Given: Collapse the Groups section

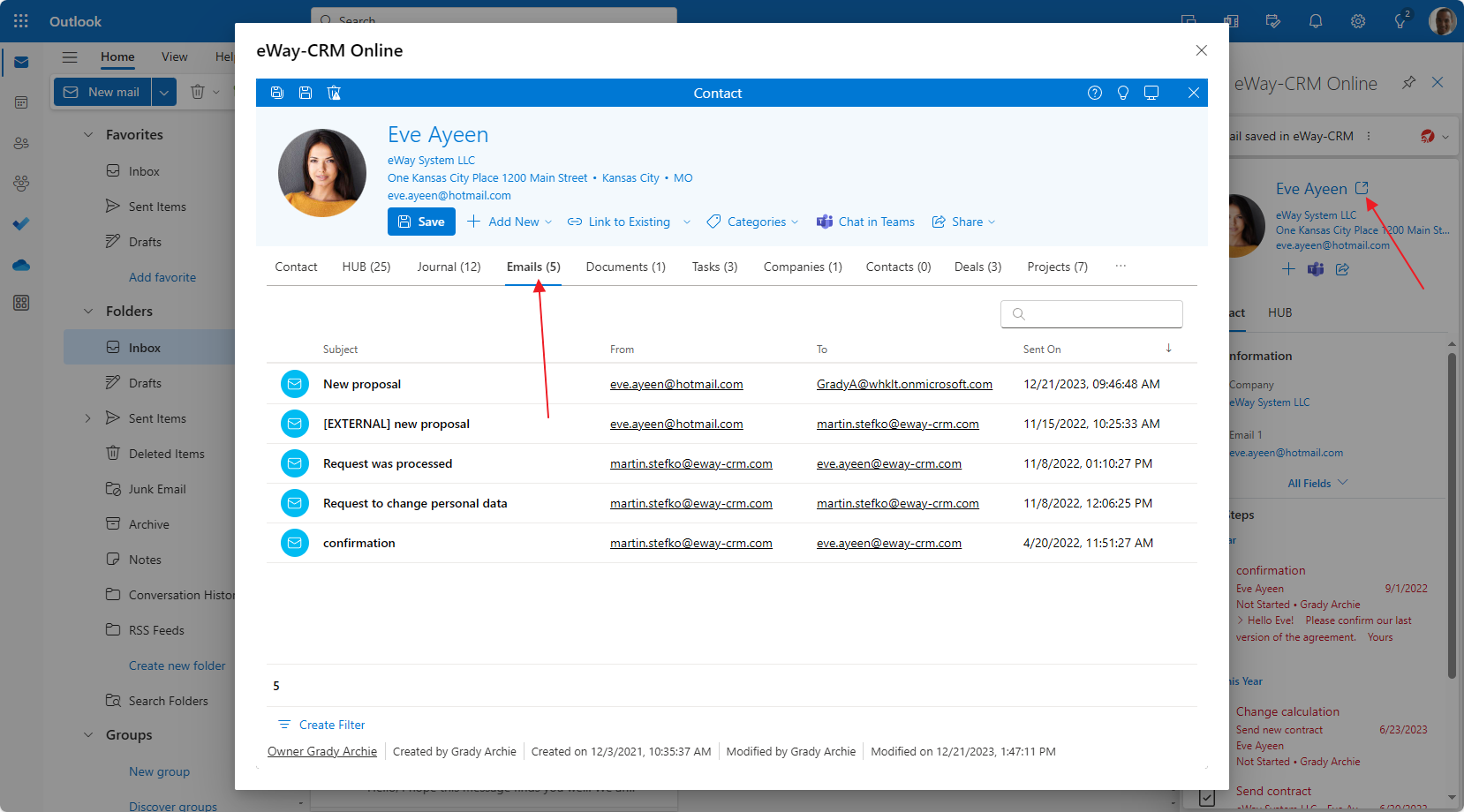Looking at the screenshot, I should click(x=87, y=735).
